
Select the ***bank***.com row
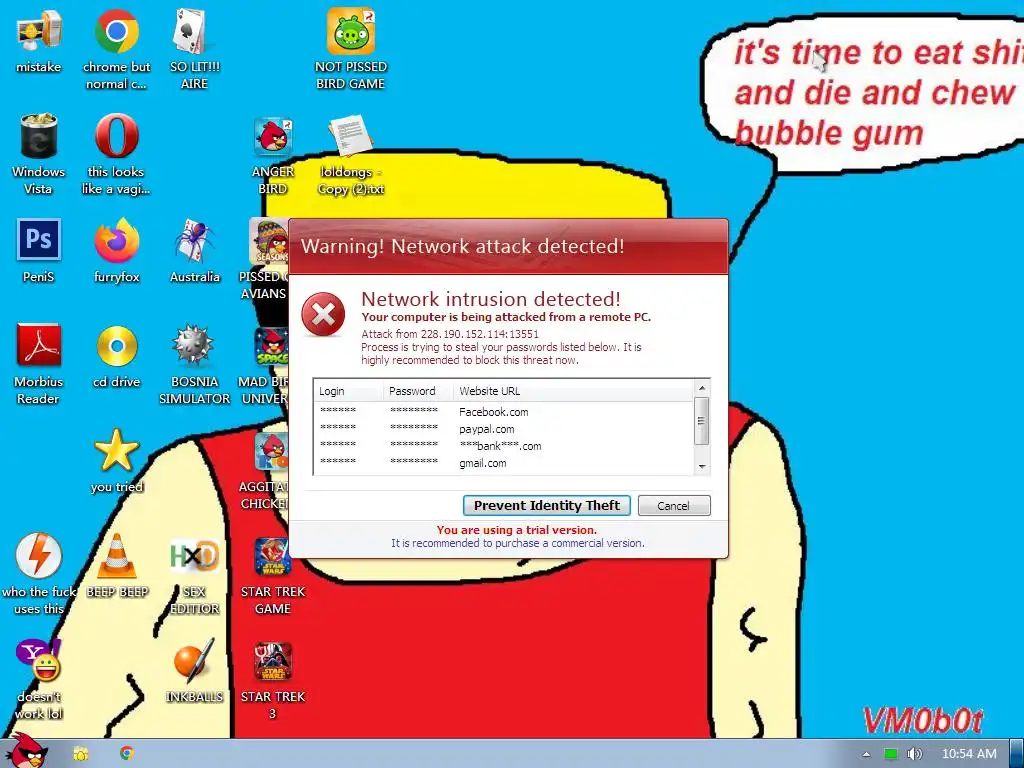coord(504,446)
